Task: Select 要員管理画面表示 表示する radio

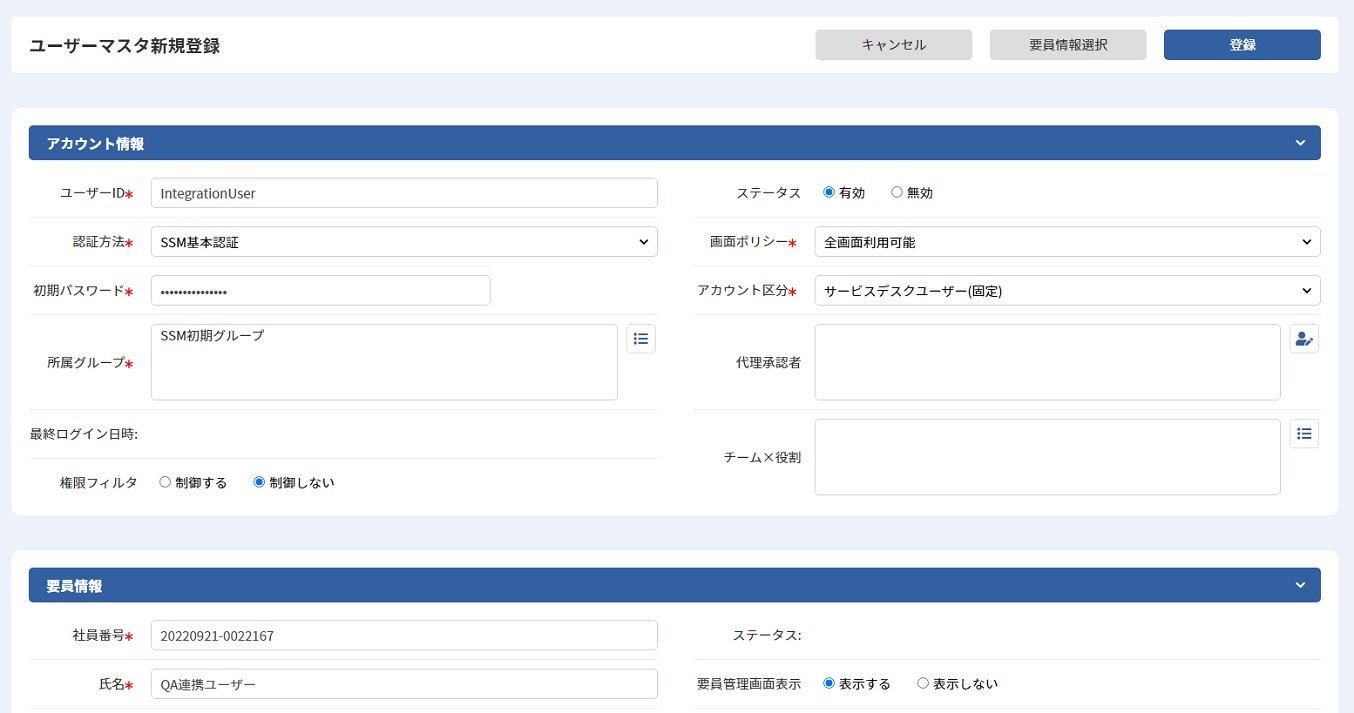Action: click(x=829, y=684)
